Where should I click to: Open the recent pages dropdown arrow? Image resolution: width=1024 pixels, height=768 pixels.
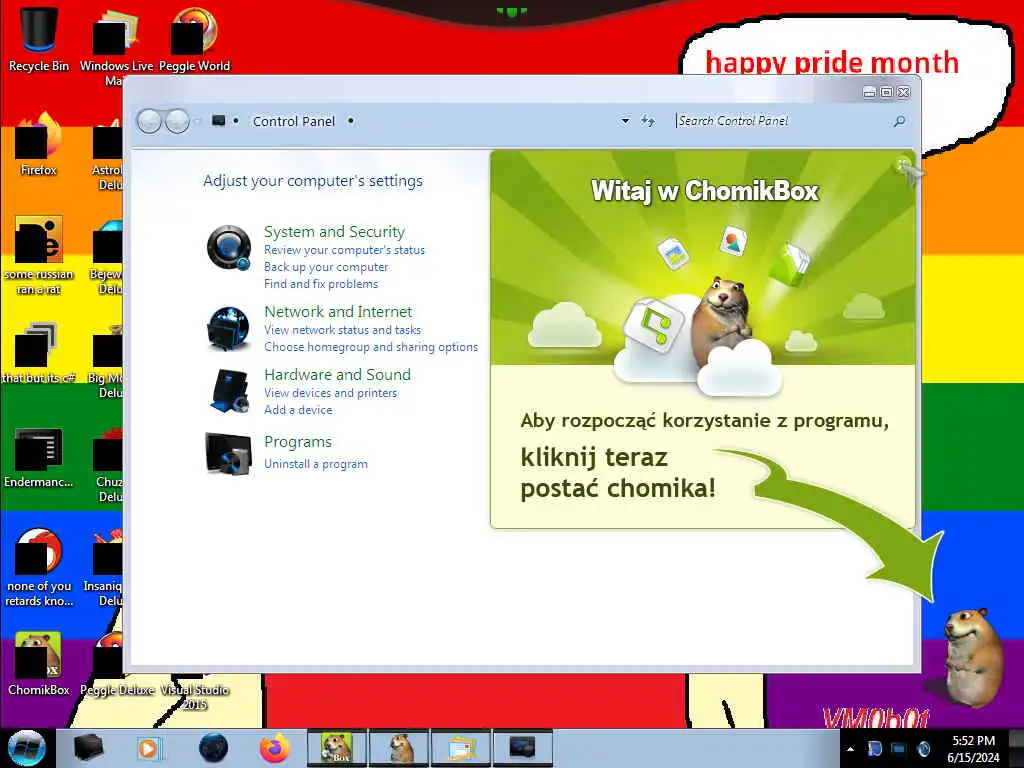197,121
